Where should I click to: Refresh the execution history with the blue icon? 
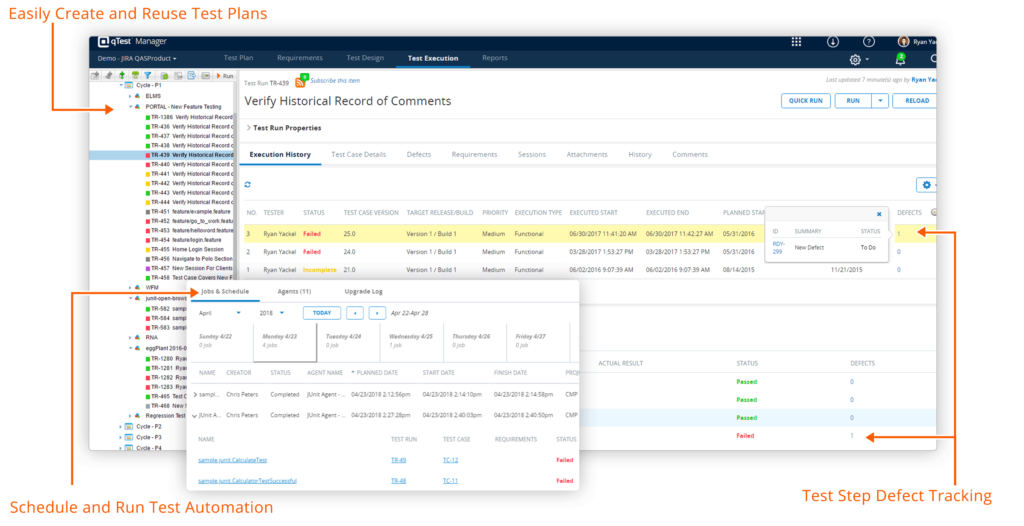point(248,185)
